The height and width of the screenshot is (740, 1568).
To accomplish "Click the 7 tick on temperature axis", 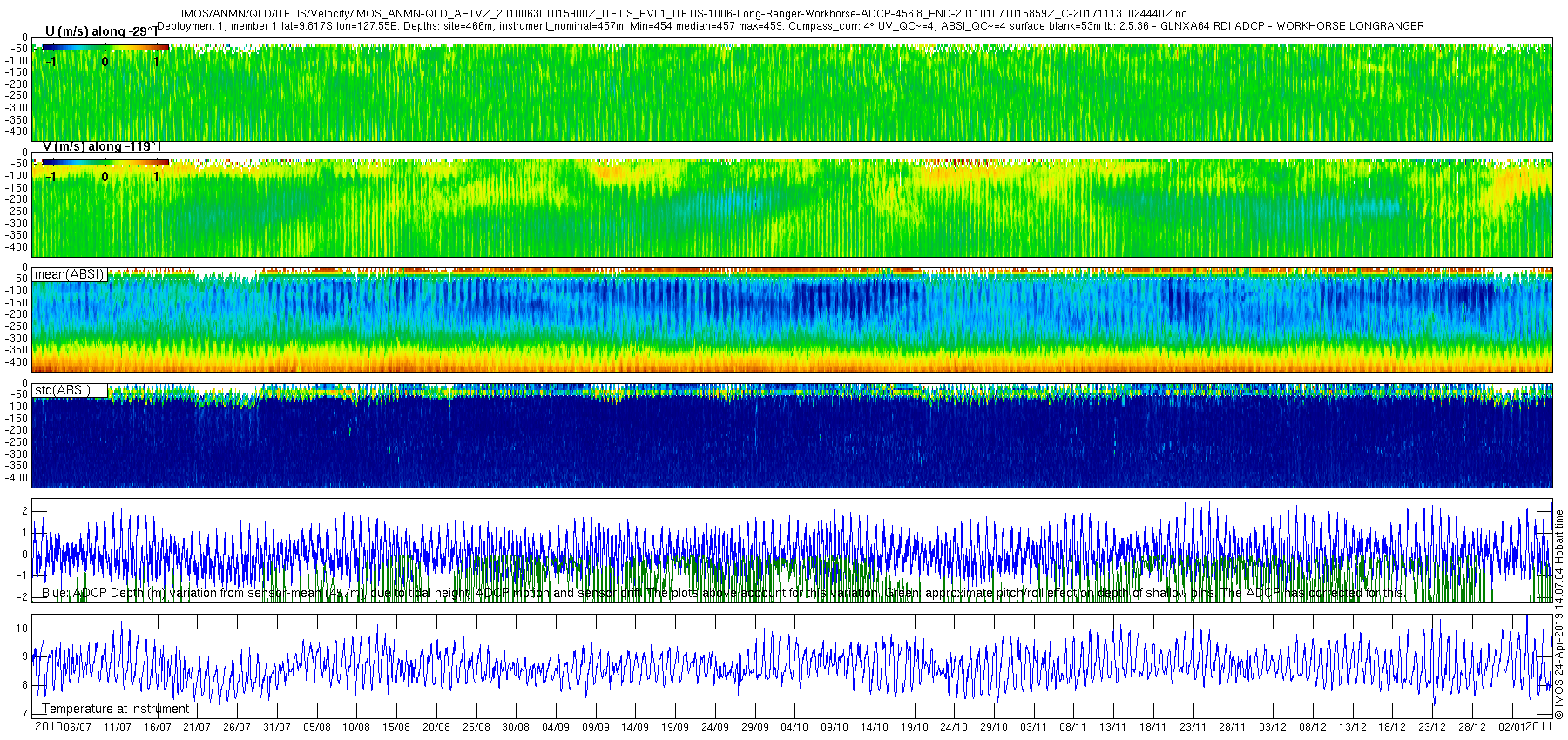I will (24, 714).
